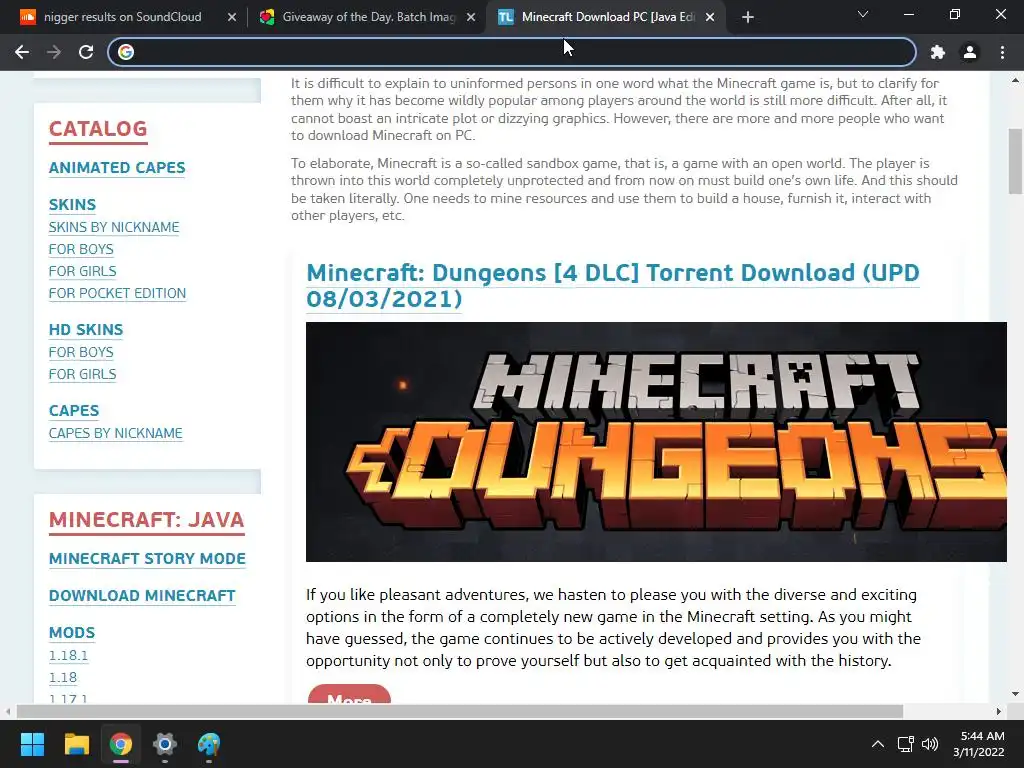Open Paint from the taskbar
Screen dimensions: 1024x768
click(209, 744)
